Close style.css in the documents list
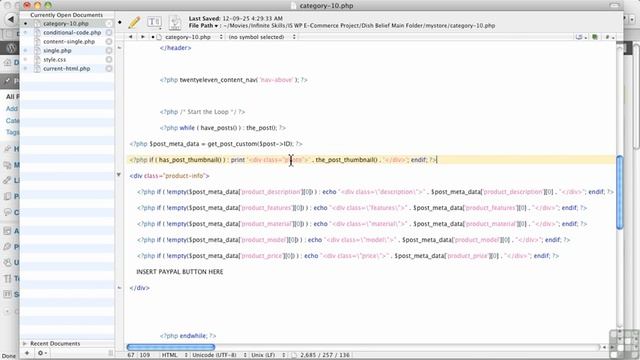 (109, 60)
